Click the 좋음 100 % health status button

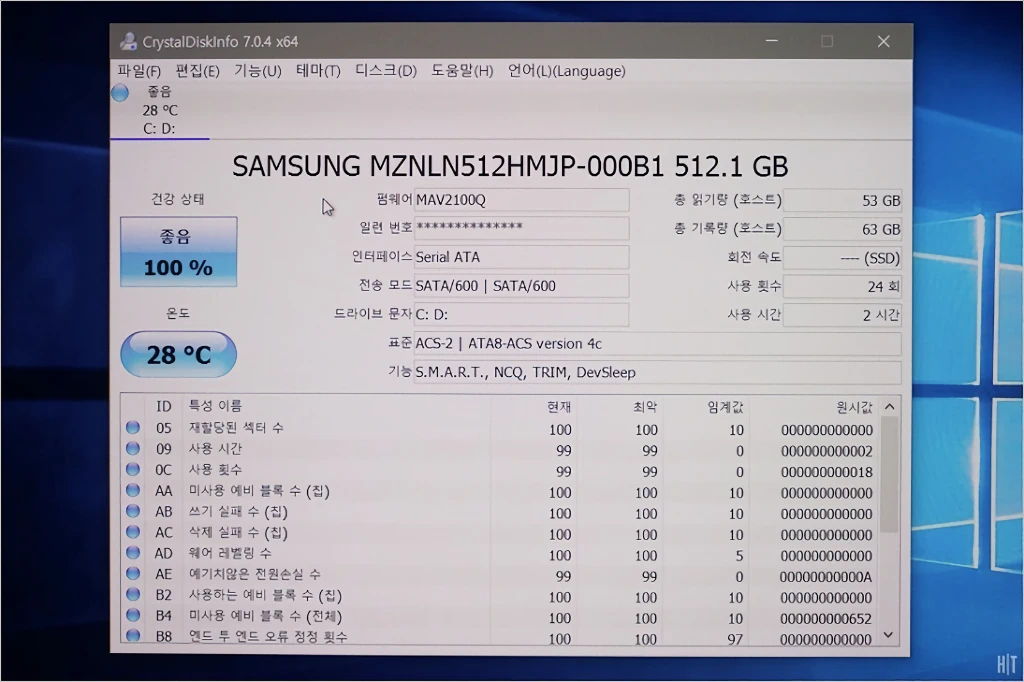[178, 252]
